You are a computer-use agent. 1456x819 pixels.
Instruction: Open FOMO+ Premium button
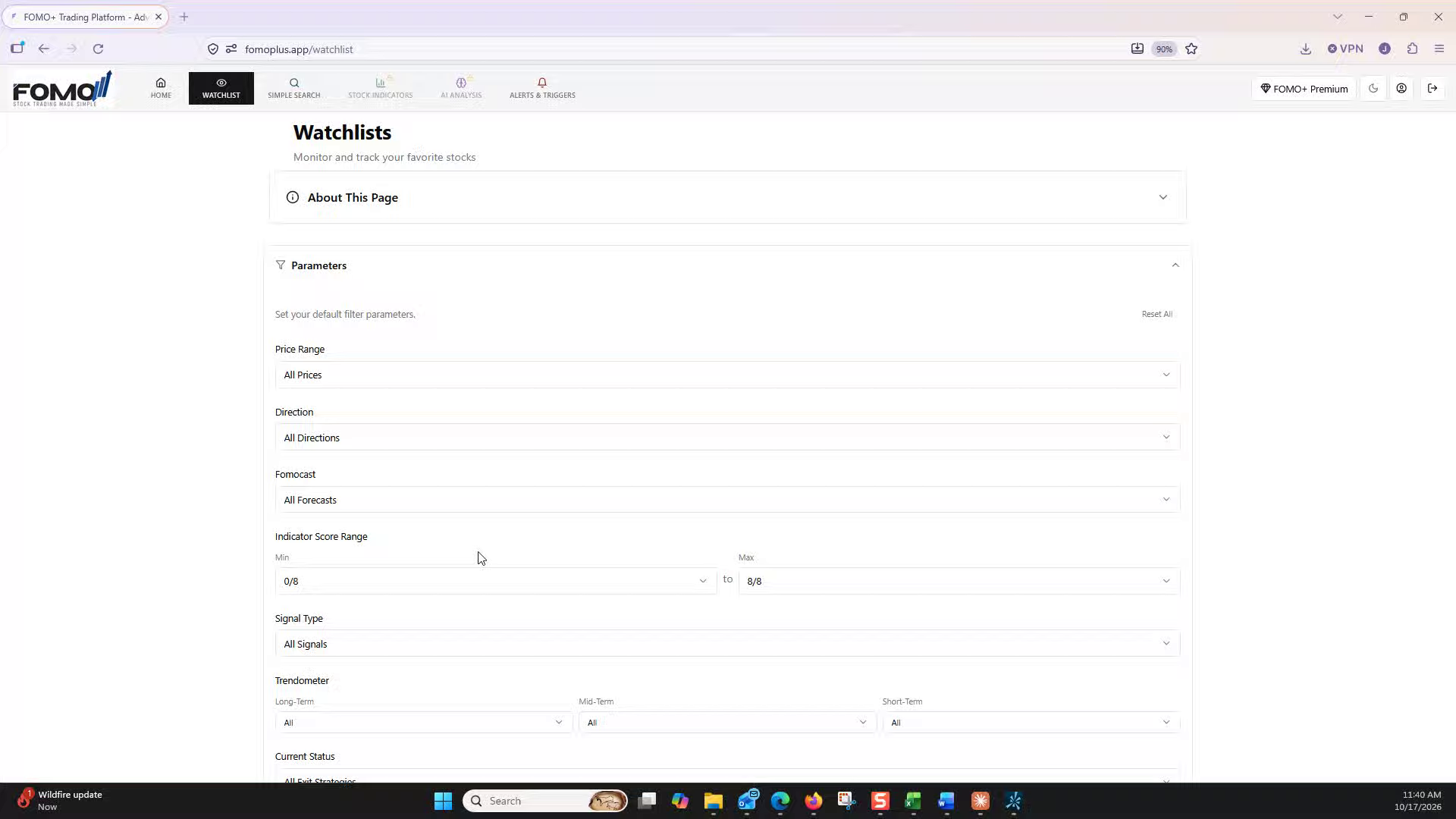(1304, 89)
